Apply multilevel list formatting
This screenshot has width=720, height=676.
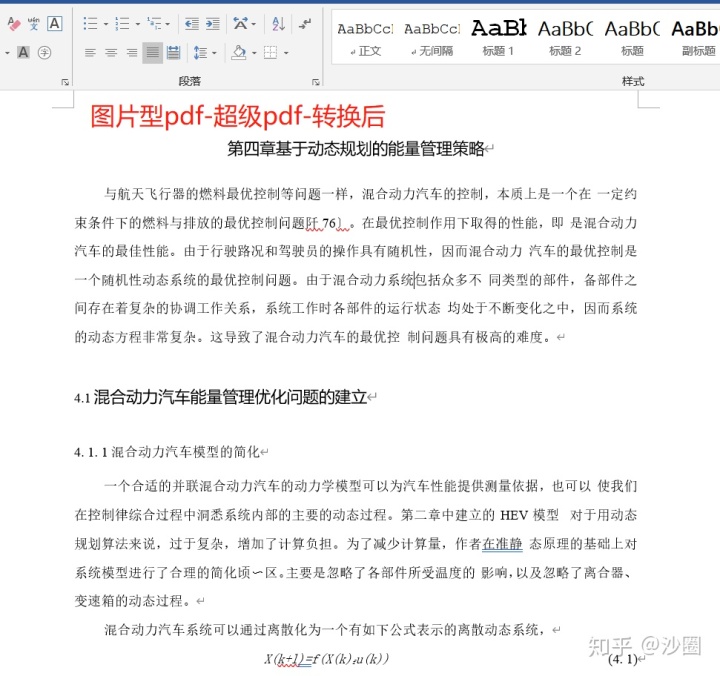(154, 23)
